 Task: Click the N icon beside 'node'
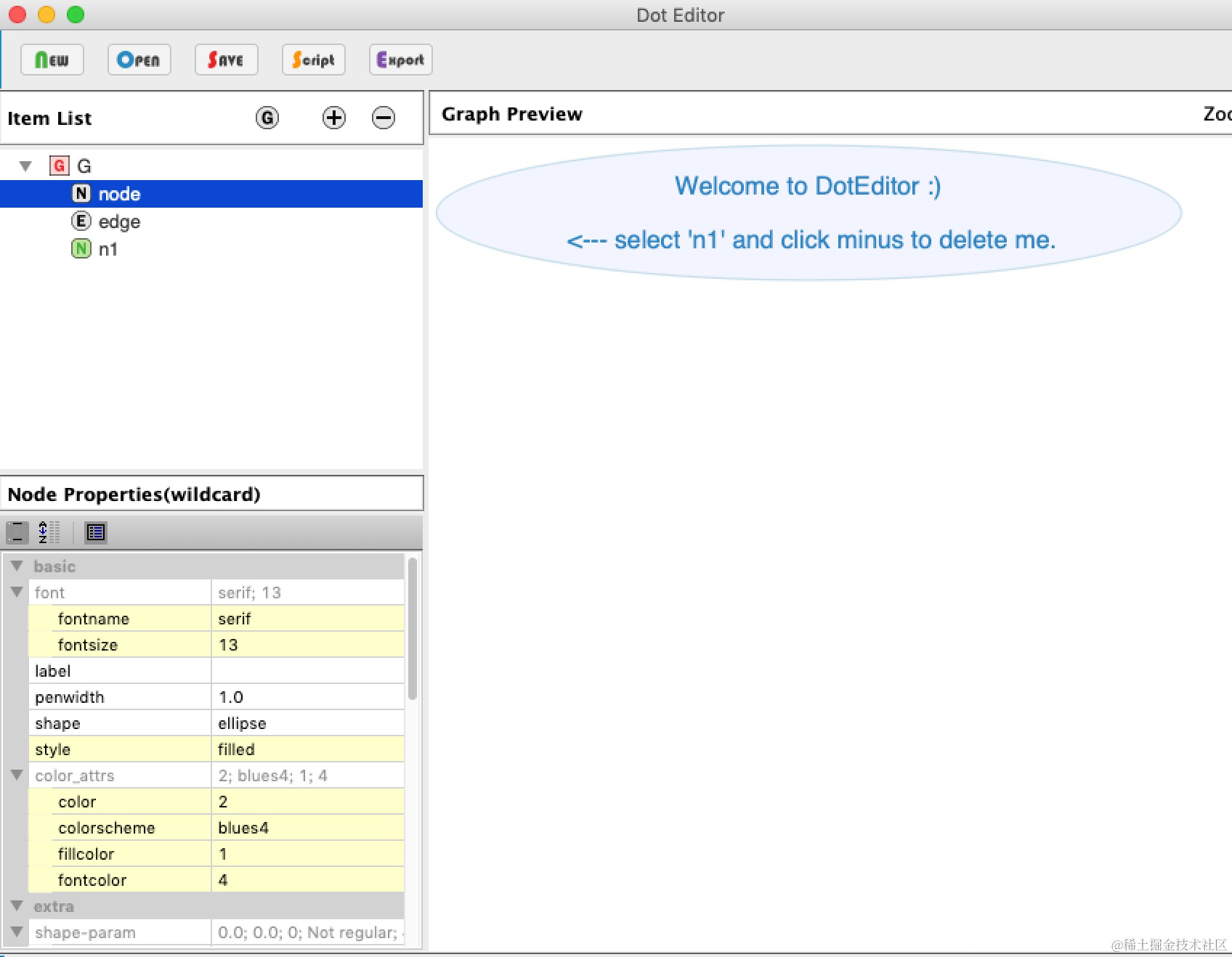(81, 194)
